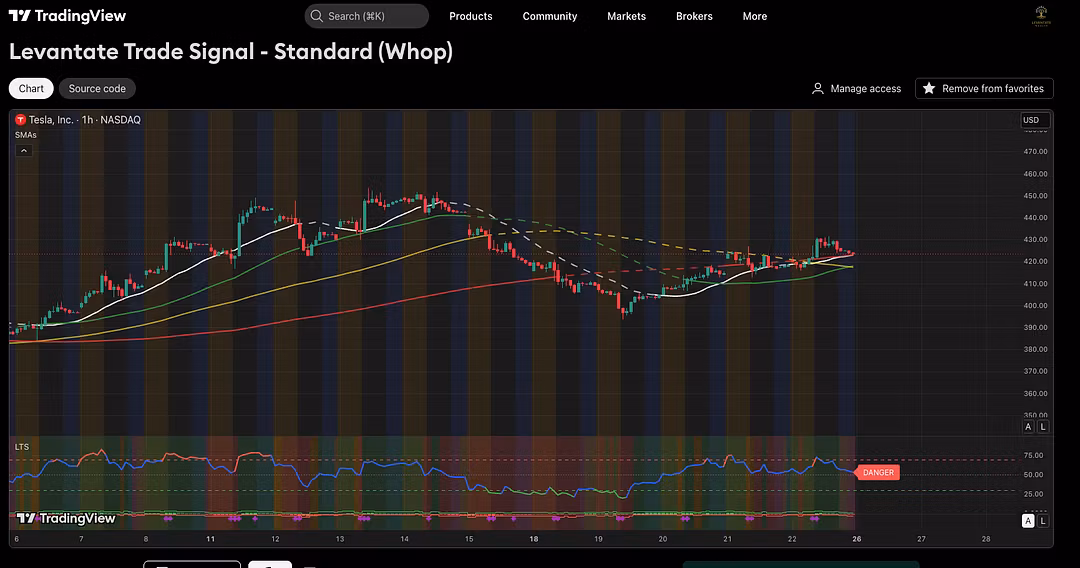Click the TradingView logo in header
Viewport: 1080px width, 568px height.
point(68,16)
